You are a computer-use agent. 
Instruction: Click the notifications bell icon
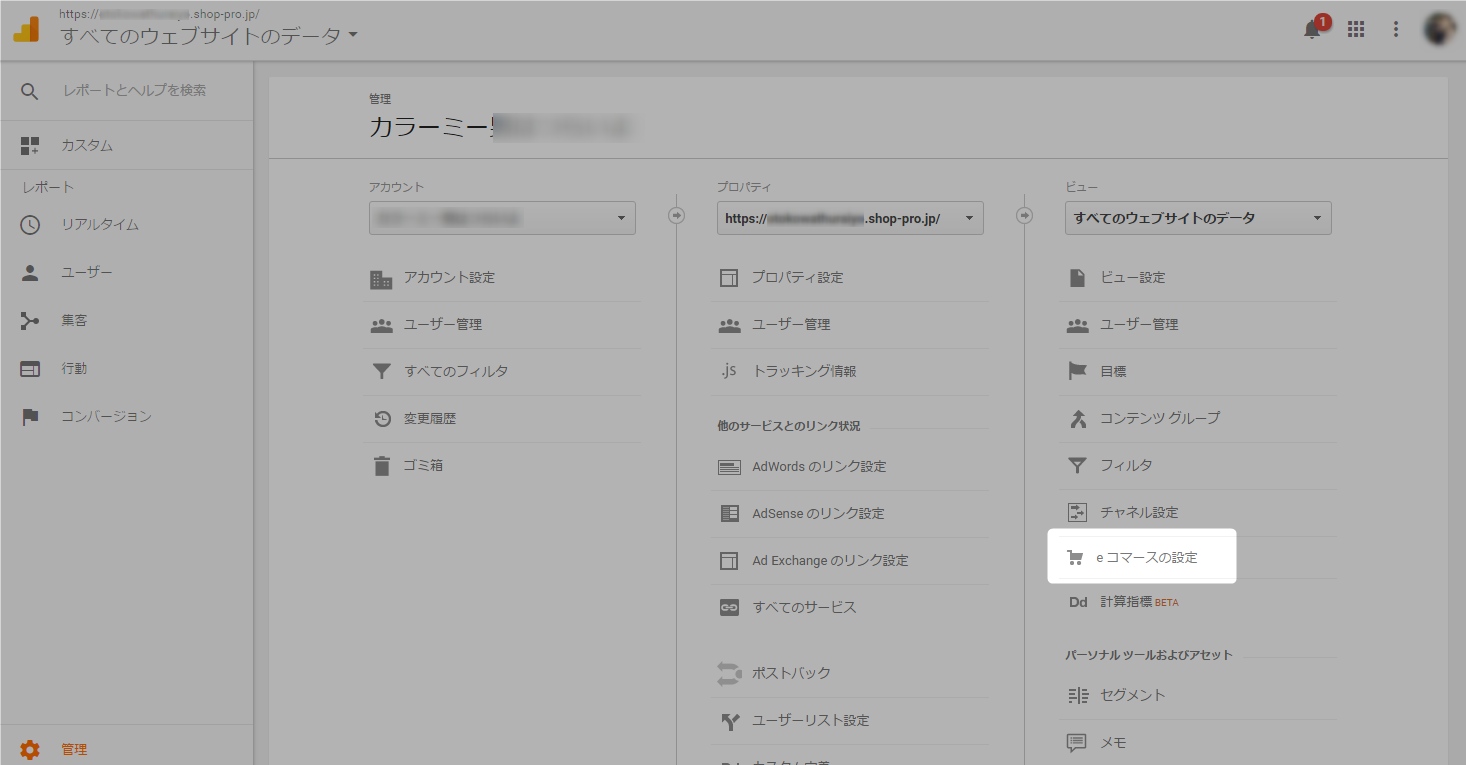pyautogui.click(x=1312, y=29)
